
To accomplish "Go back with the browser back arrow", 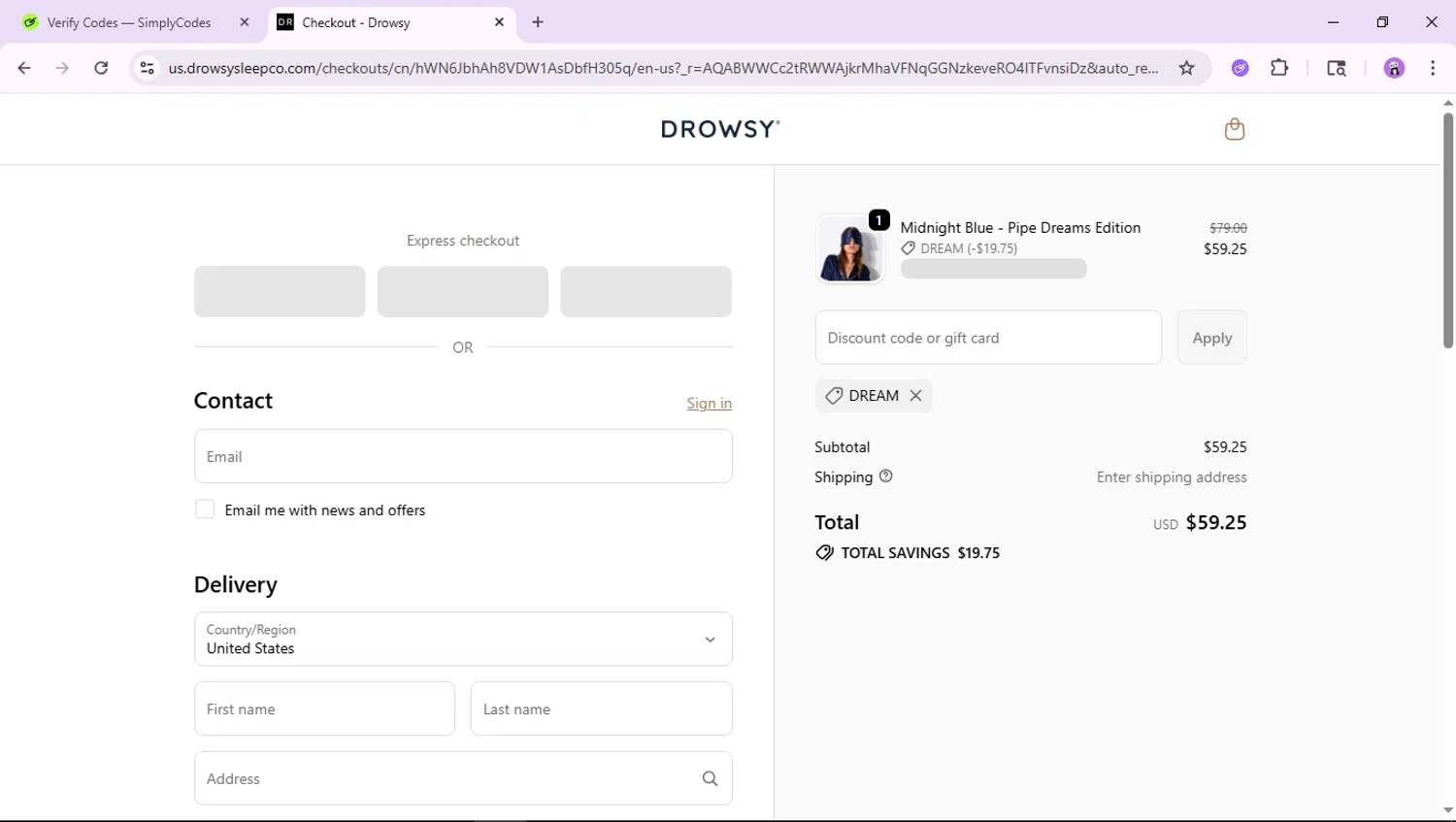I will [24, 68].
